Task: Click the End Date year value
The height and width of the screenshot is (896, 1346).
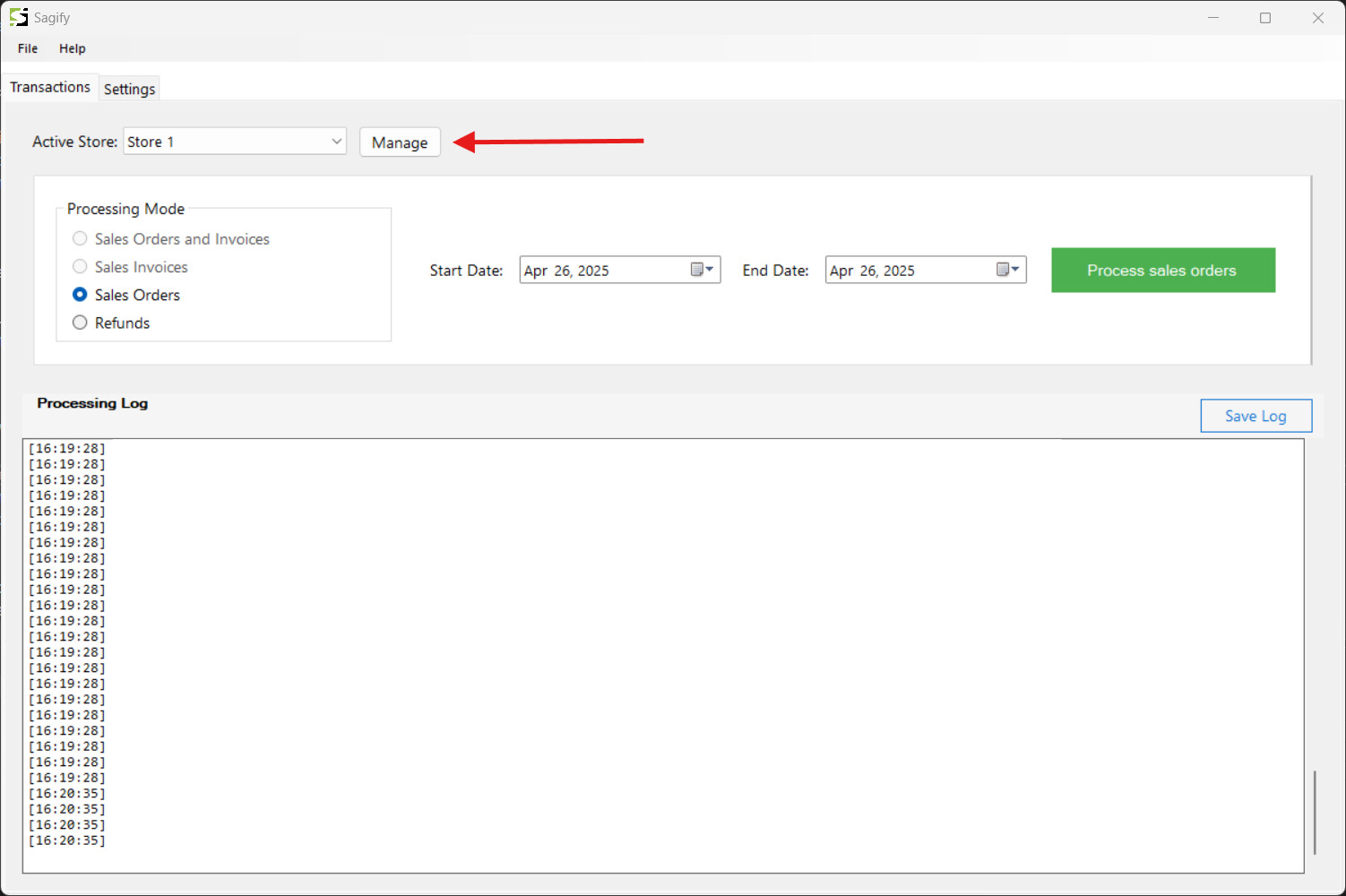Action: (899, 271)
